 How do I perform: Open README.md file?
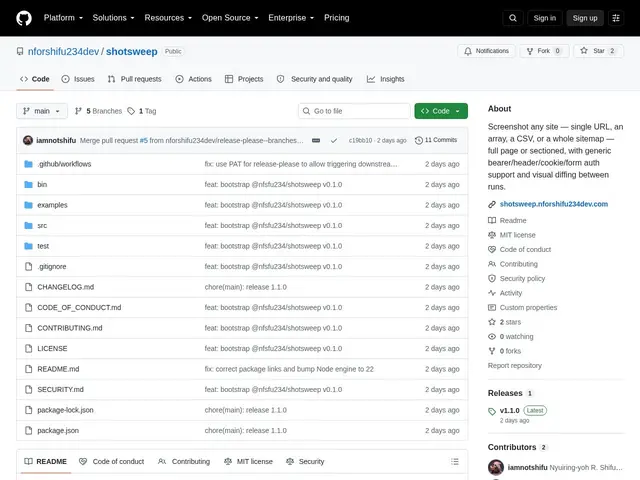[x=58, y=369]
